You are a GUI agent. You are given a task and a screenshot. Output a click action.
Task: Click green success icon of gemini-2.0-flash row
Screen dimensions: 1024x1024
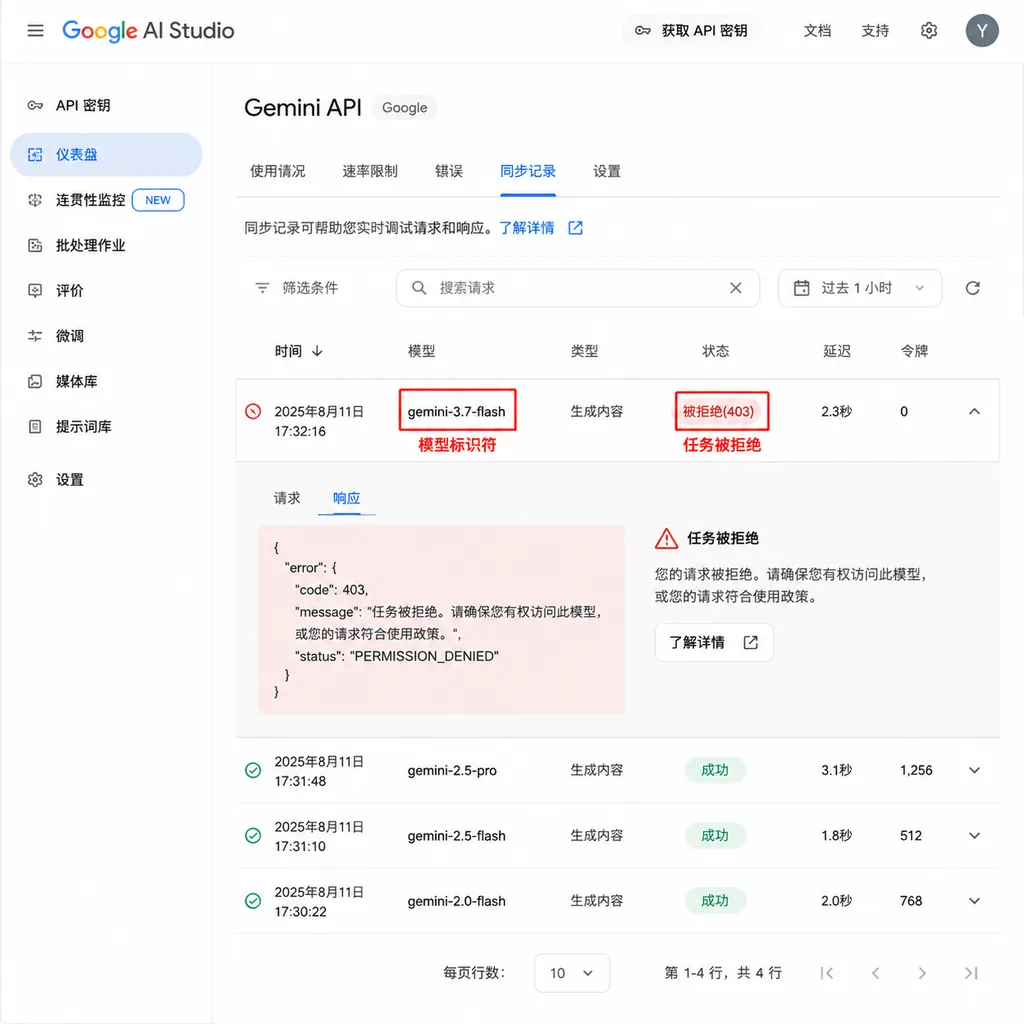pos(253,901)
